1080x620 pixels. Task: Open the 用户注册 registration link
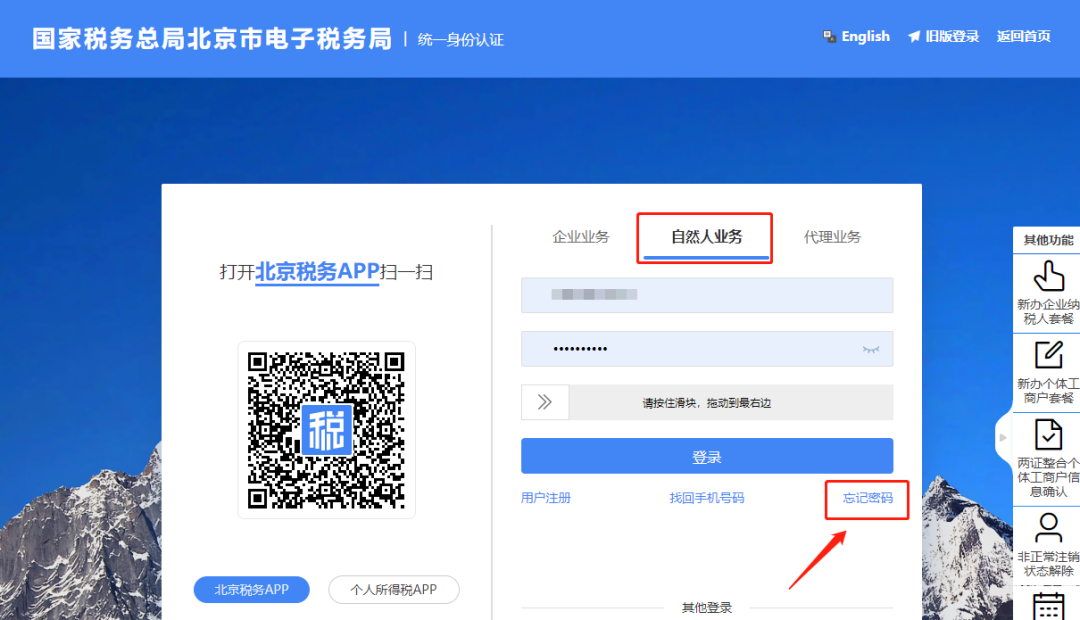click(546, 497)
